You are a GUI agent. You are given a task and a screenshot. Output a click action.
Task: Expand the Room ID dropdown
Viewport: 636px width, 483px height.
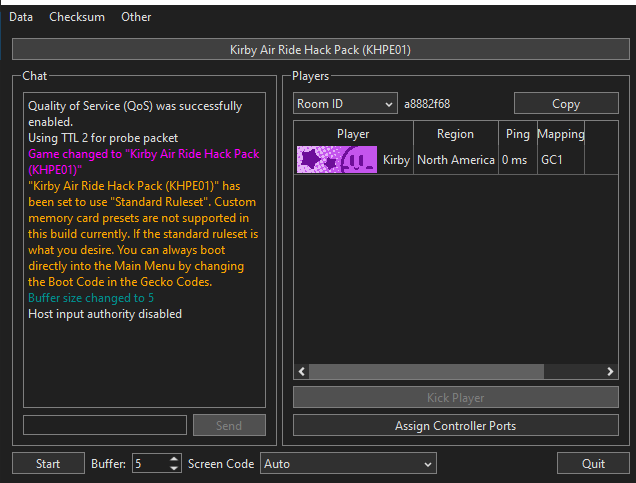(x=345, y=104)
